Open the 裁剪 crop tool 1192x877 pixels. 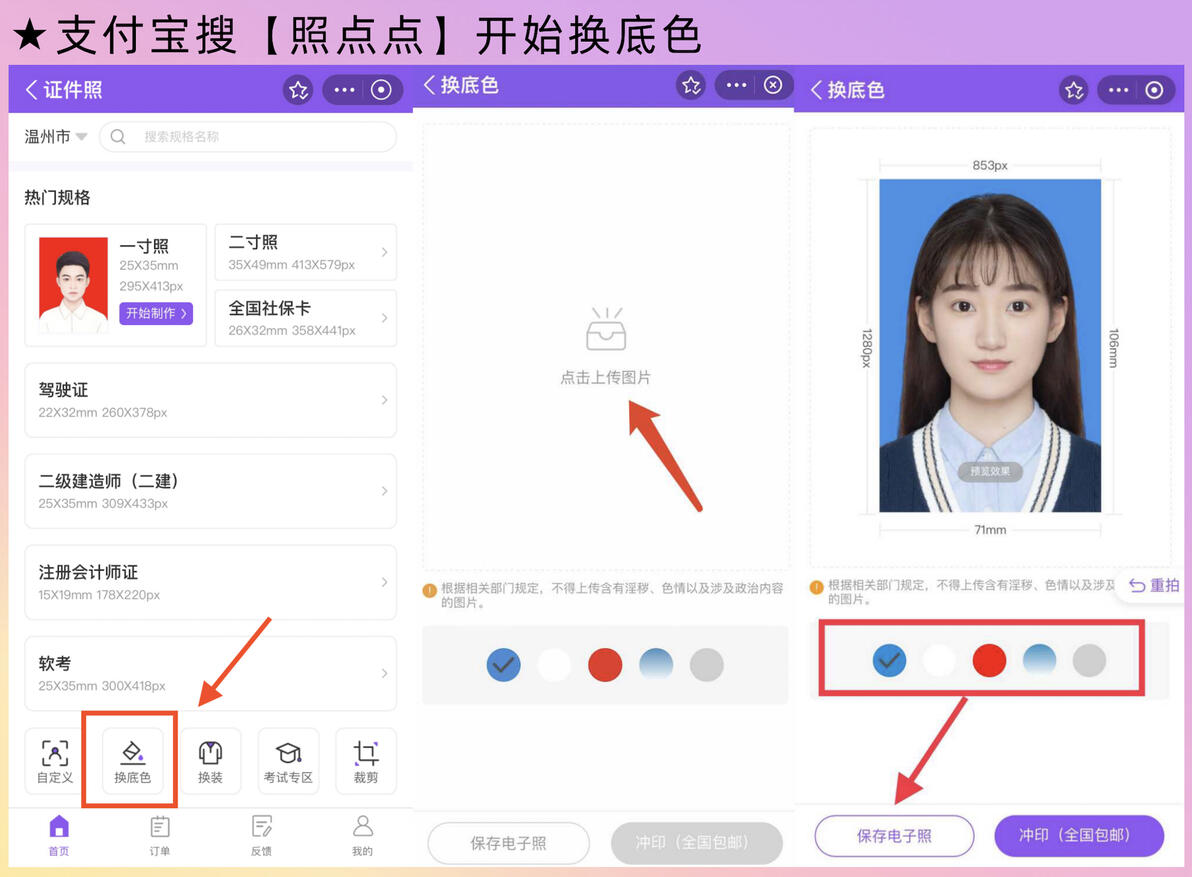[x=366, y=761]
